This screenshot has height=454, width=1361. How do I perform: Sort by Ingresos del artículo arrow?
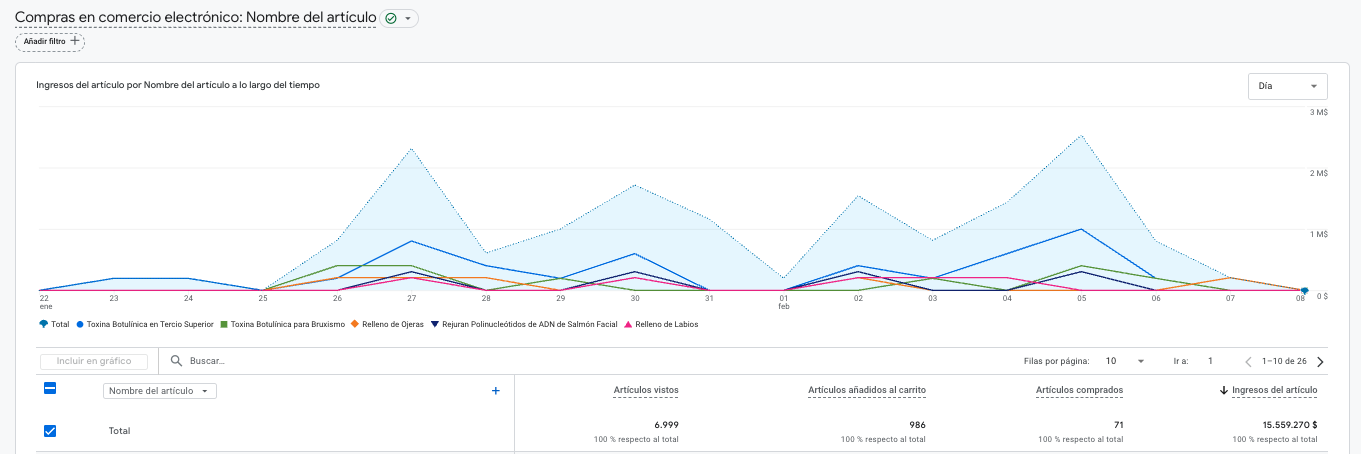(1224, 390)
